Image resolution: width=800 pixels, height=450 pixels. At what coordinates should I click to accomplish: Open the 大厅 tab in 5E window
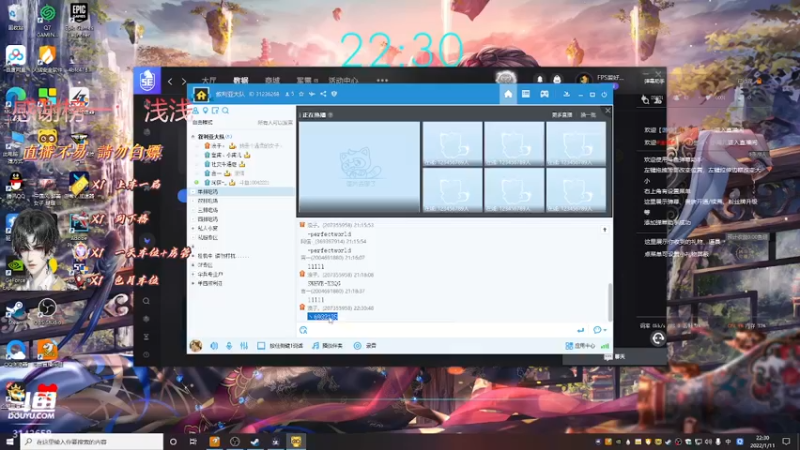209,80
